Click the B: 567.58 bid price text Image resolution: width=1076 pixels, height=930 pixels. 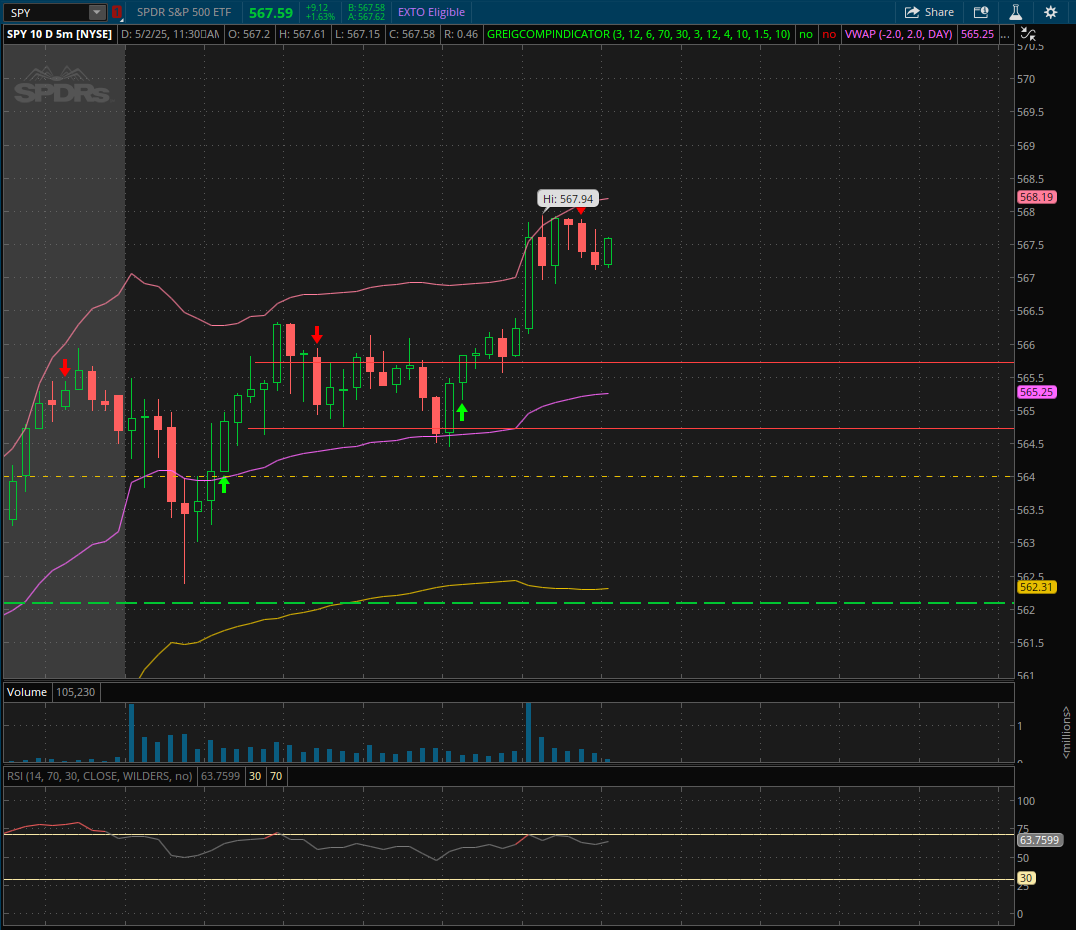[x=366, y=8]
